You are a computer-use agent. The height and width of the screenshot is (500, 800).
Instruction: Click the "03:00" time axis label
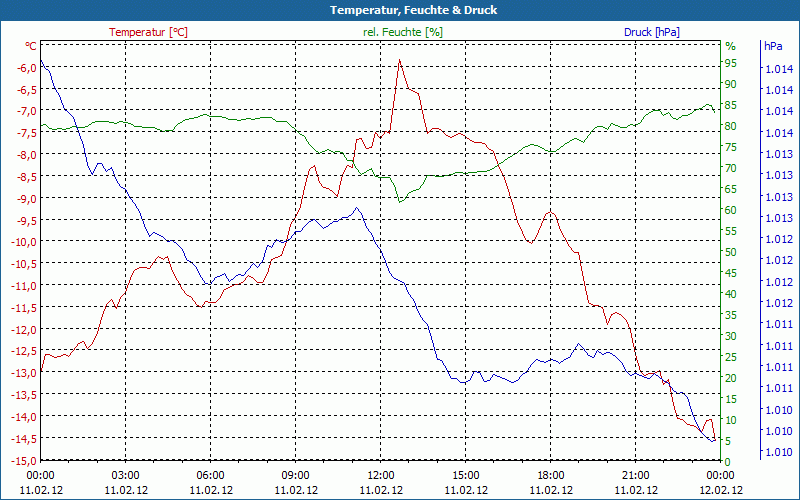(x=126, y=476)
